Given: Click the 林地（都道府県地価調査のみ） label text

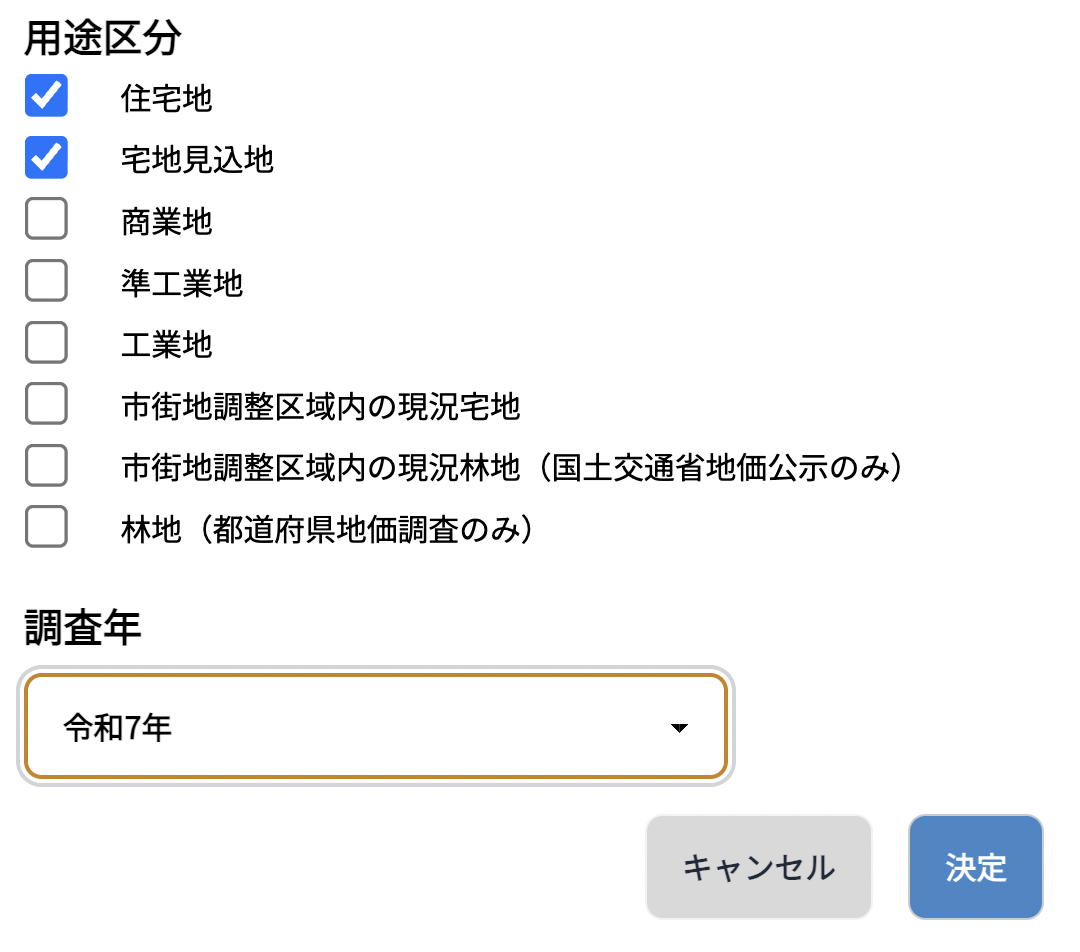Looking at the screenshot, I should click(x=327, y=529).
